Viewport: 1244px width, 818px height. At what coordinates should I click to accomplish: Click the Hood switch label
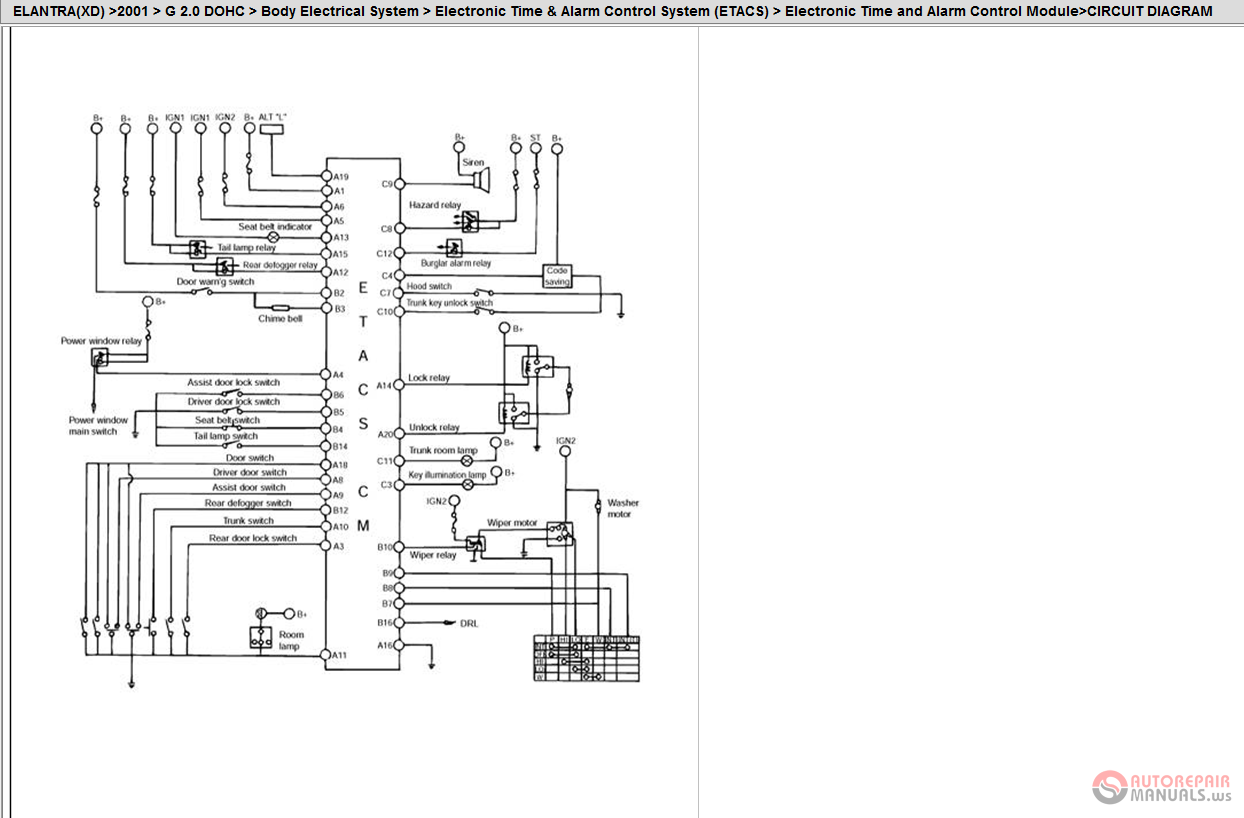tap(429, 286)
